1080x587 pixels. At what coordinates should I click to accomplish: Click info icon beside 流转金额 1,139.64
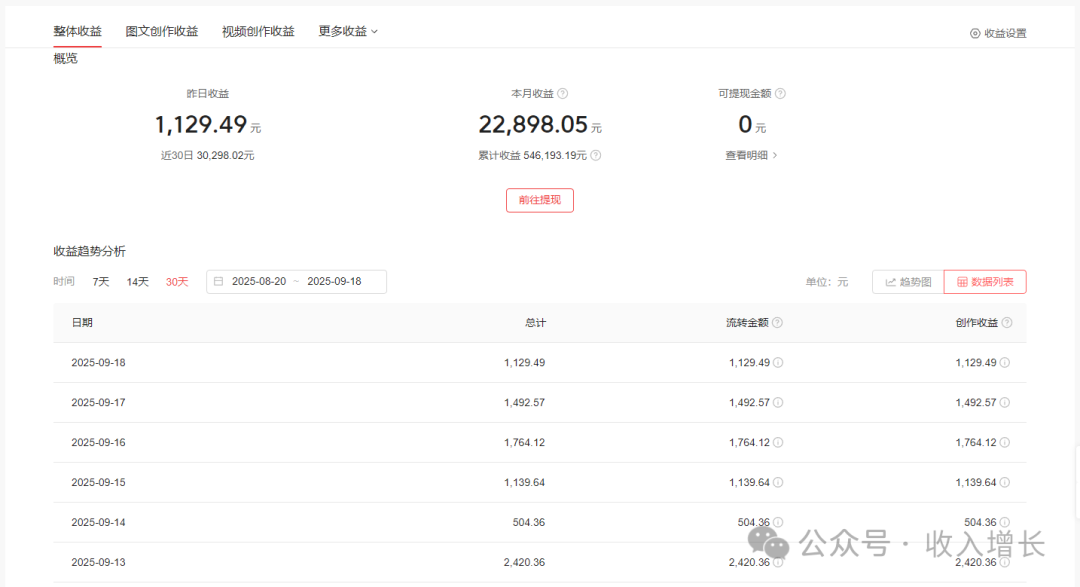(778, 482)
